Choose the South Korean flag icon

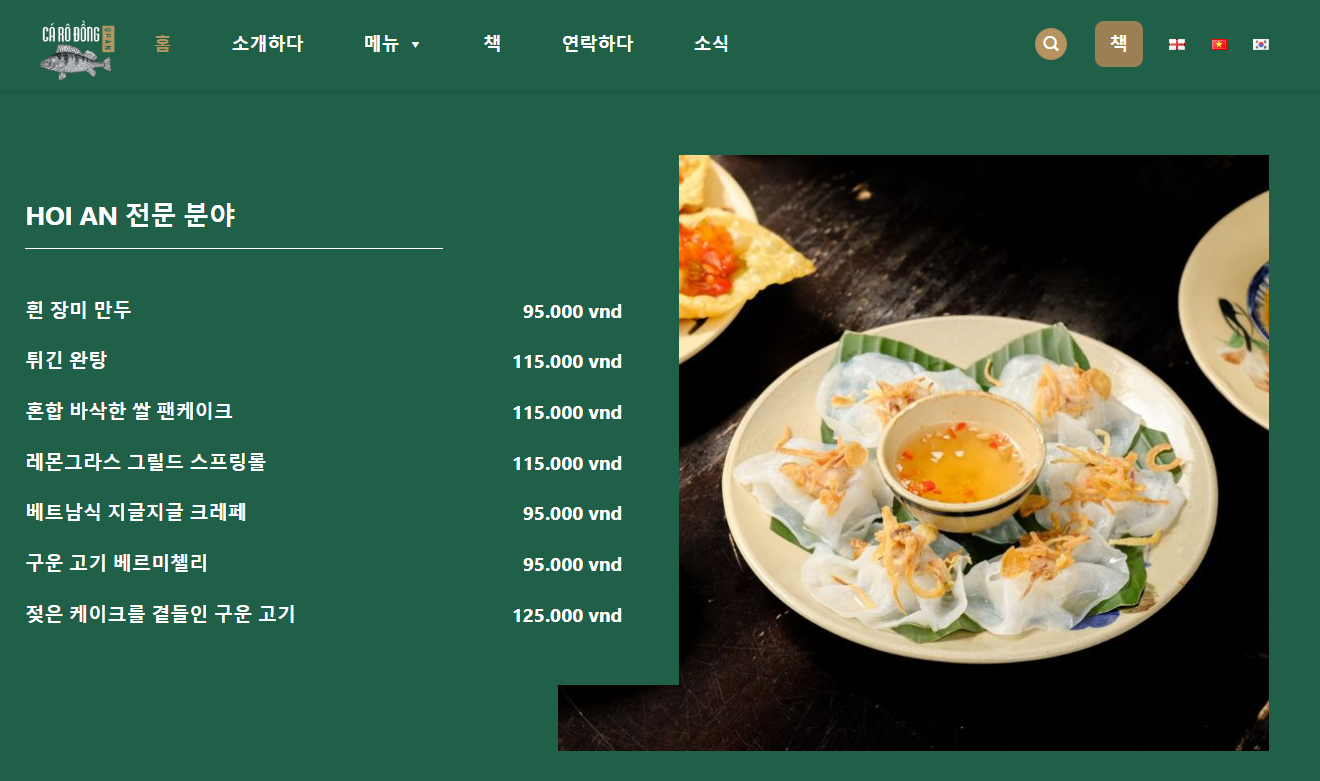pos(1261,44)
